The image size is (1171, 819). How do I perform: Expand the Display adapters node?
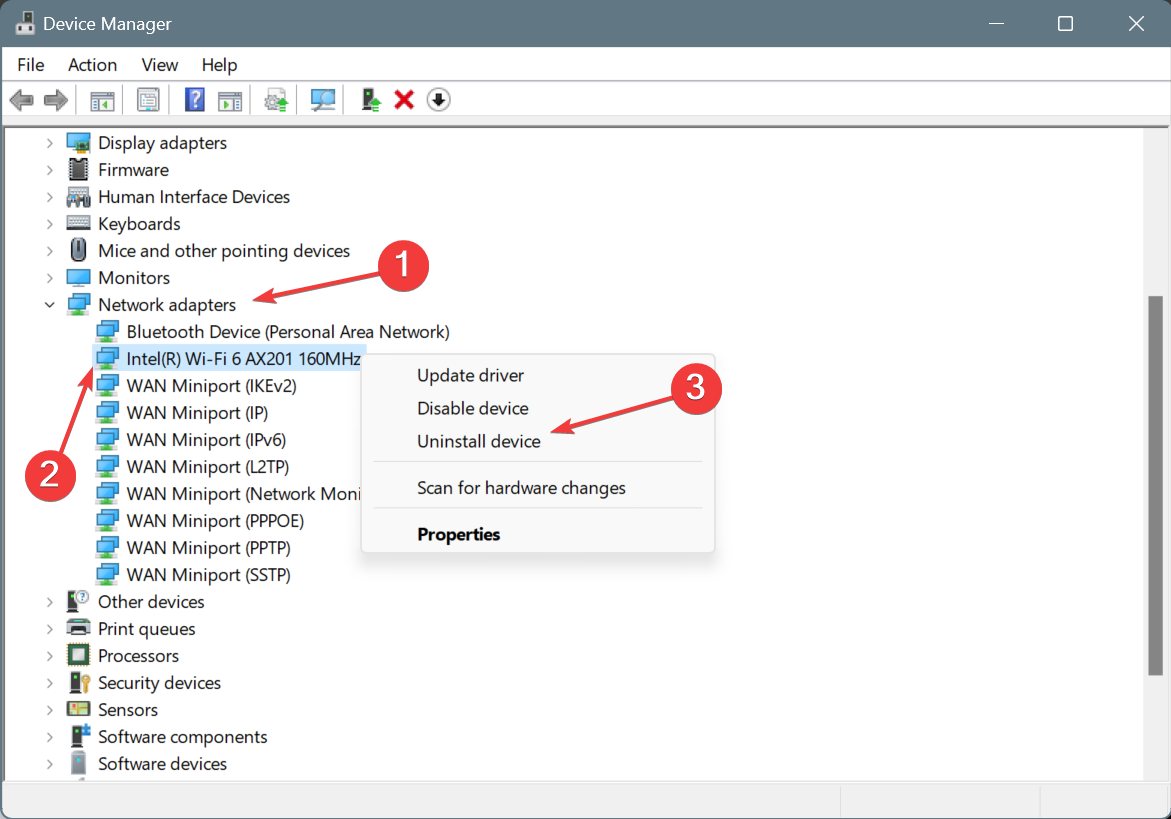tap(49, 143)
